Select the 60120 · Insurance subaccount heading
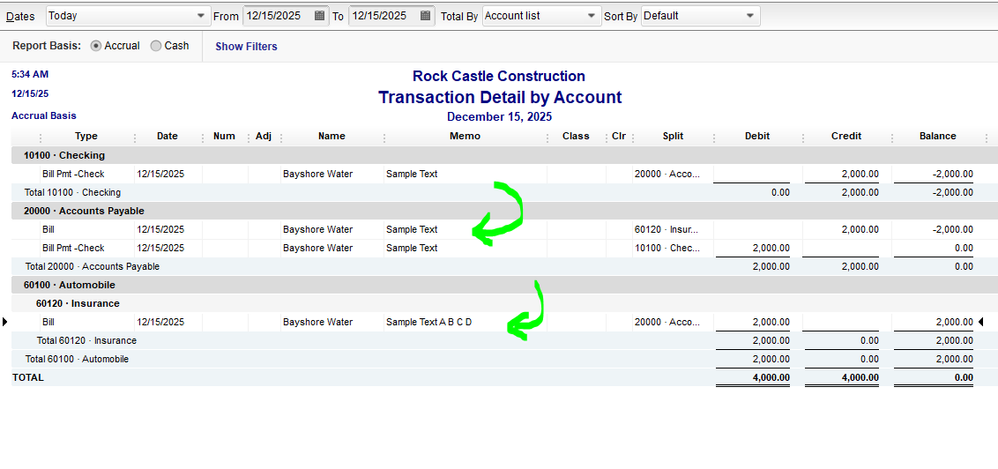 coord(78,304)
